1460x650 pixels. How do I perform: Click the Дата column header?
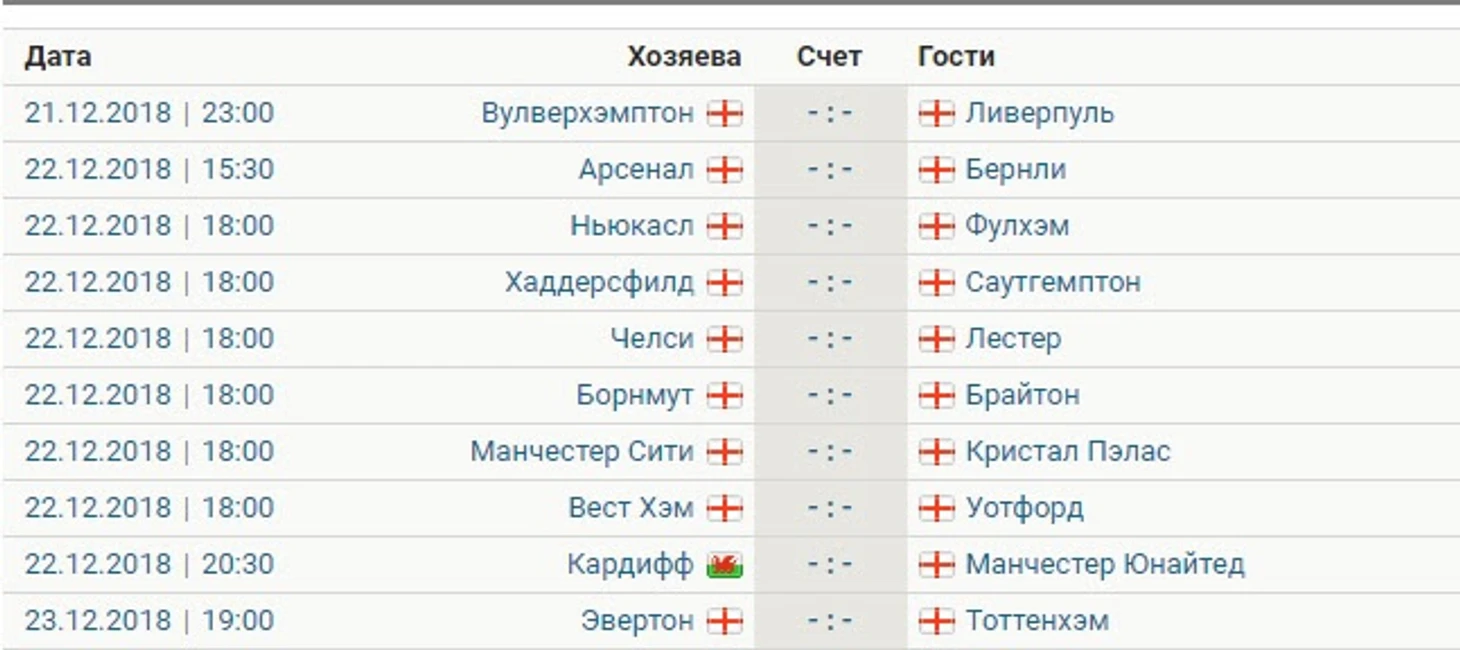click(x=58, y=57)
